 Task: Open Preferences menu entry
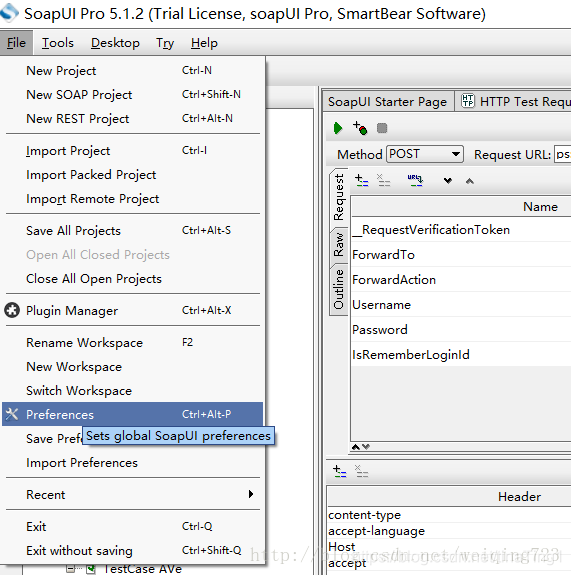tap(133, 414)
